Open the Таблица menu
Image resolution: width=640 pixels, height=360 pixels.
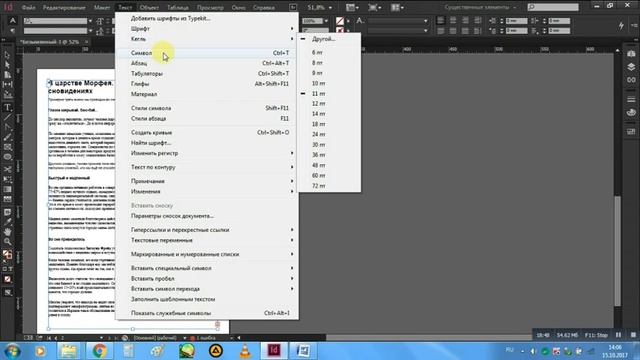pos(178,7)
